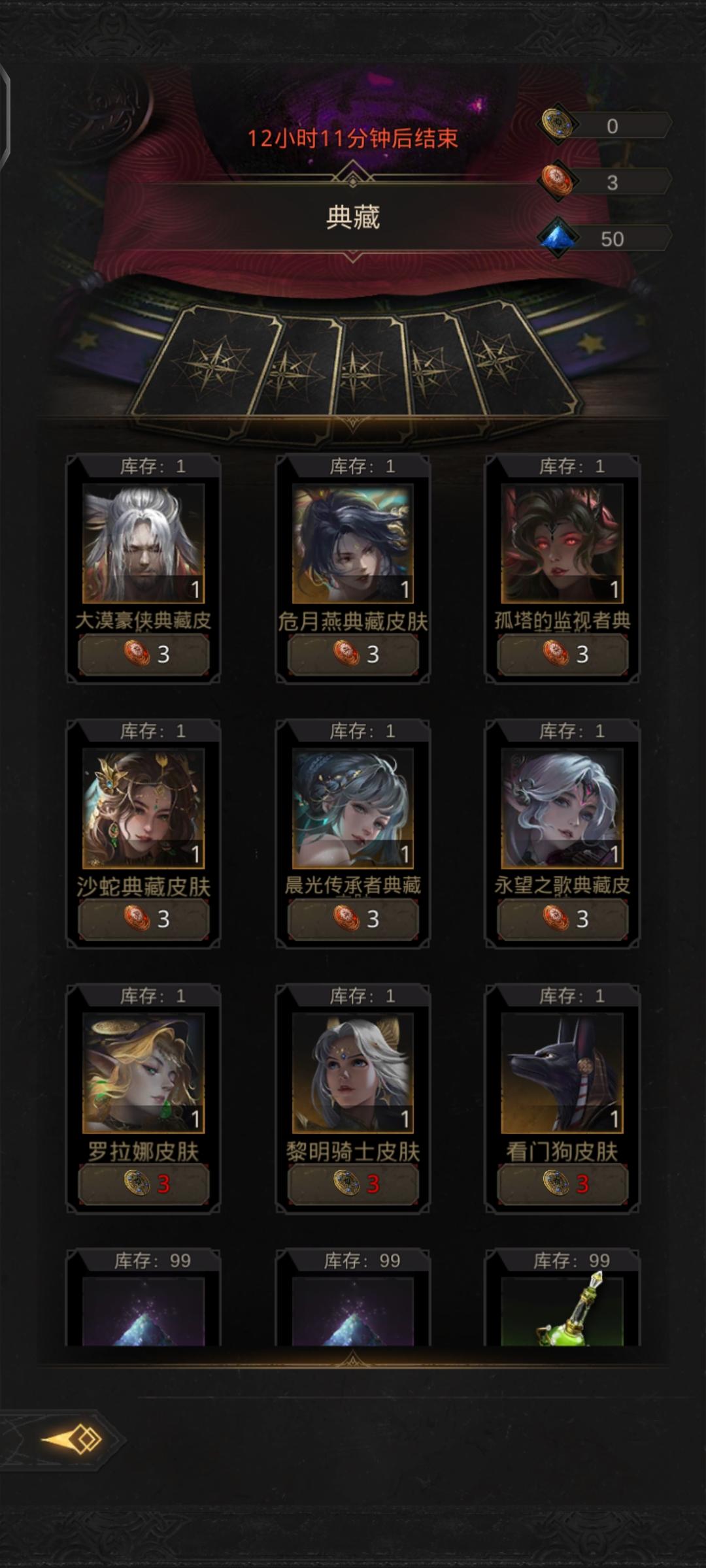This screenshot has height=1568, width=706.
Task: Purchase 看门狗皮肤 for 3 gold coins
Action: click(562, 1183)
